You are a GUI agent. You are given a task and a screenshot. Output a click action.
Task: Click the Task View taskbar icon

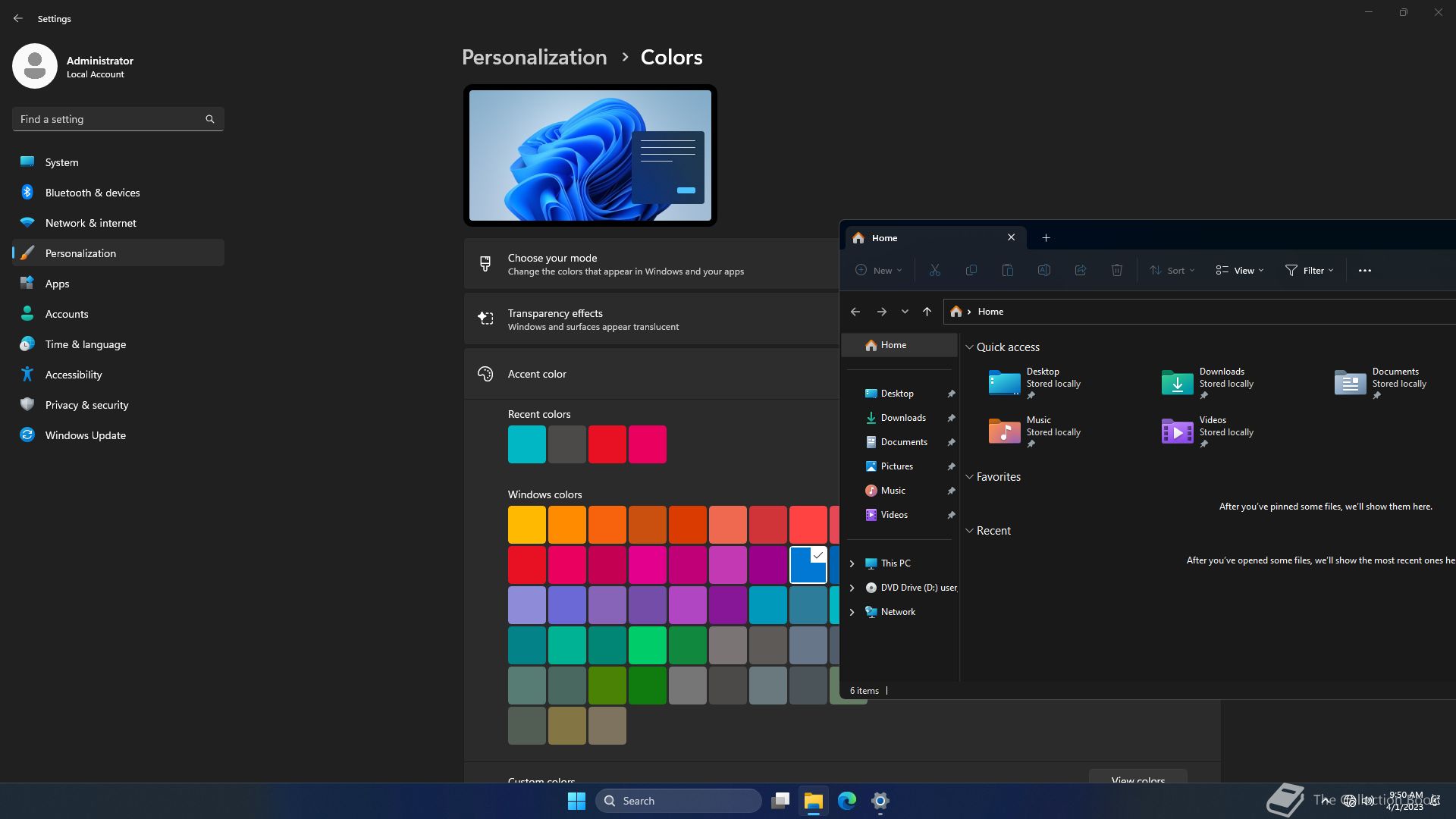pyautogui.click(x=780, y=801)
